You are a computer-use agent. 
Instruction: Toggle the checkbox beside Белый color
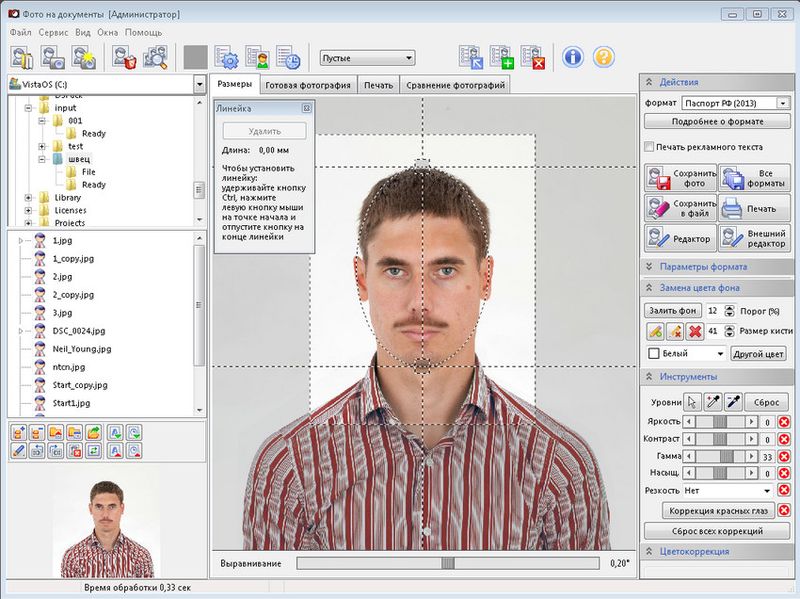[654, 354]
